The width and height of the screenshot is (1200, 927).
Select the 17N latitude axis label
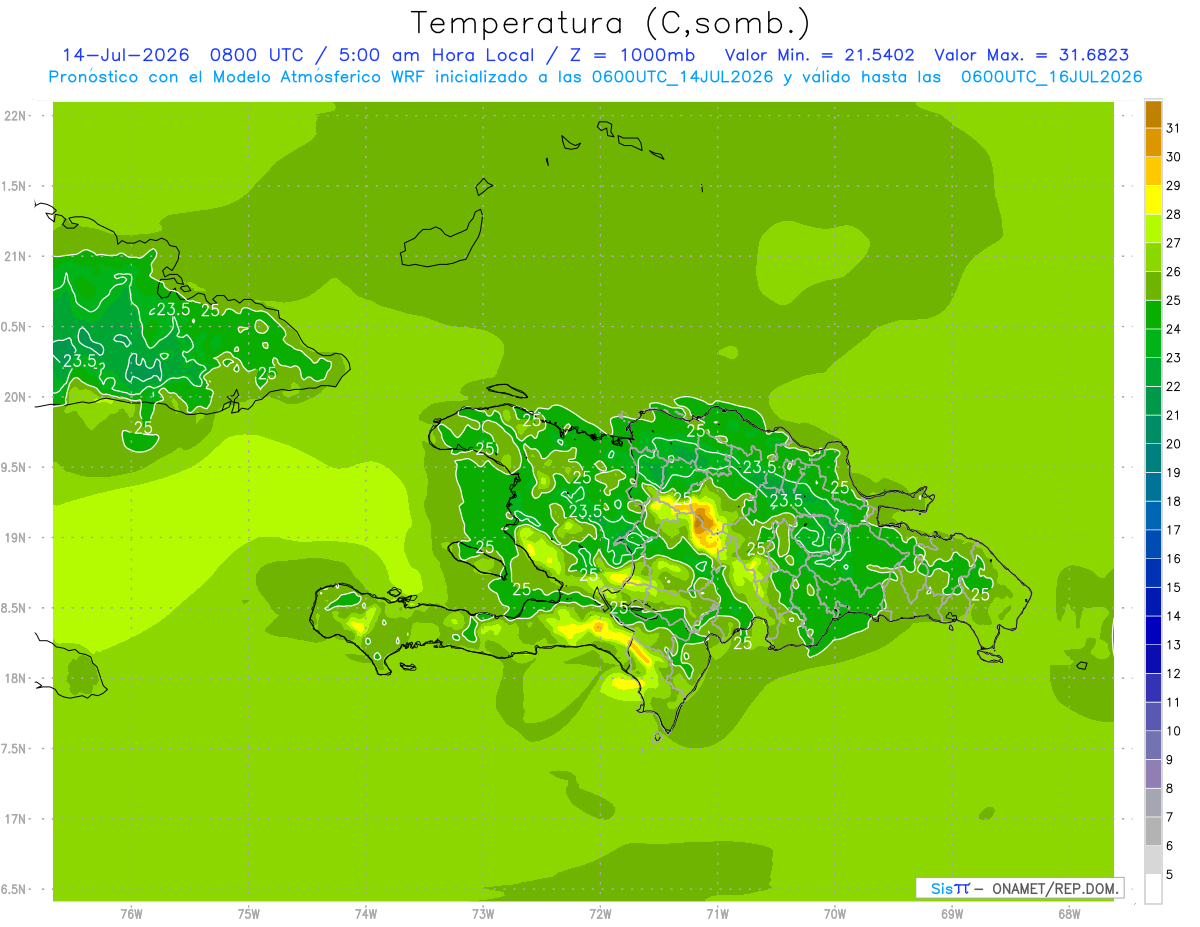coord(16,819)
